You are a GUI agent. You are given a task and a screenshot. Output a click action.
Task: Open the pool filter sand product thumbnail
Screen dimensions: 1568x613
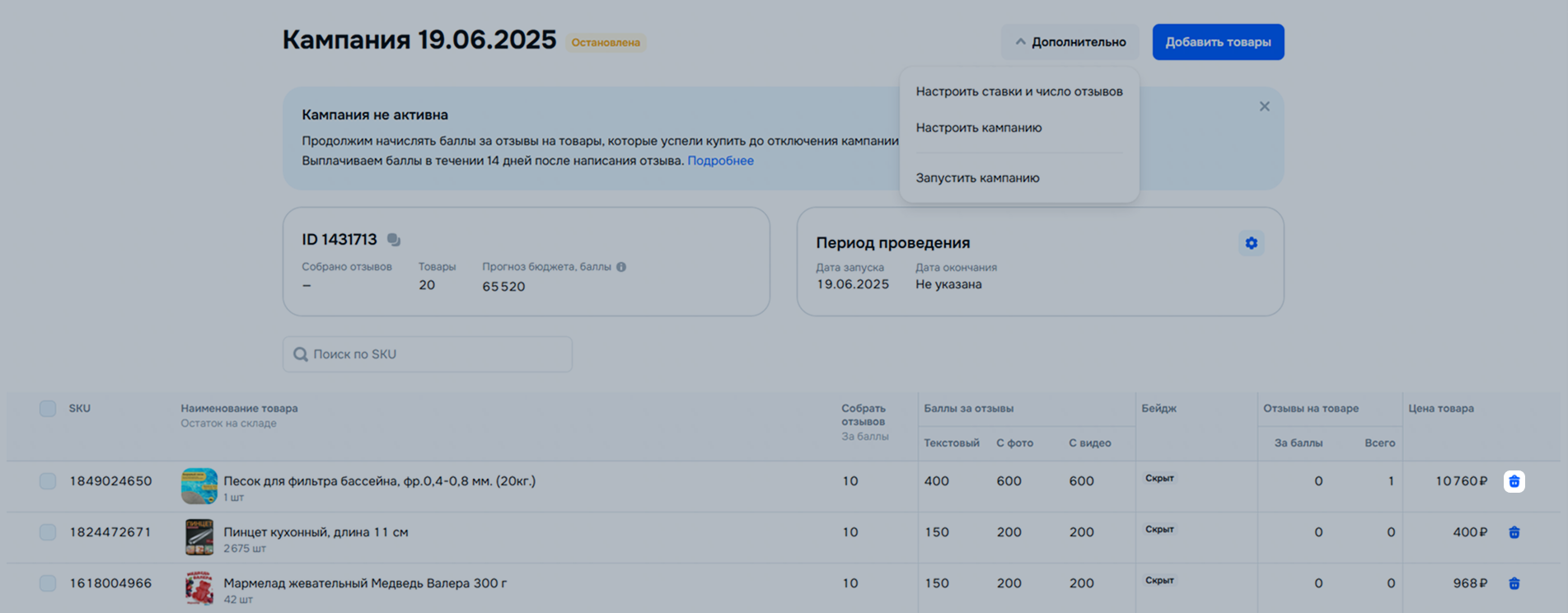click(x=199, y=486)
